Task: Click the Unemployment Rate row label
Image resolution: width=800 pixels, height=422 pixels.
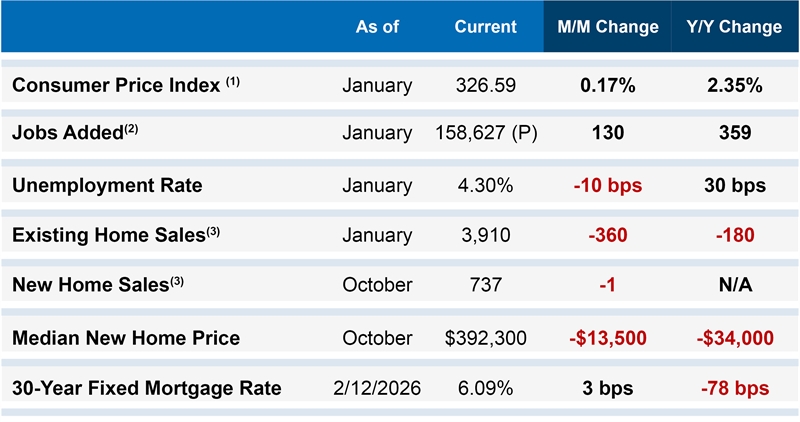Action: (x=107, y=185)
